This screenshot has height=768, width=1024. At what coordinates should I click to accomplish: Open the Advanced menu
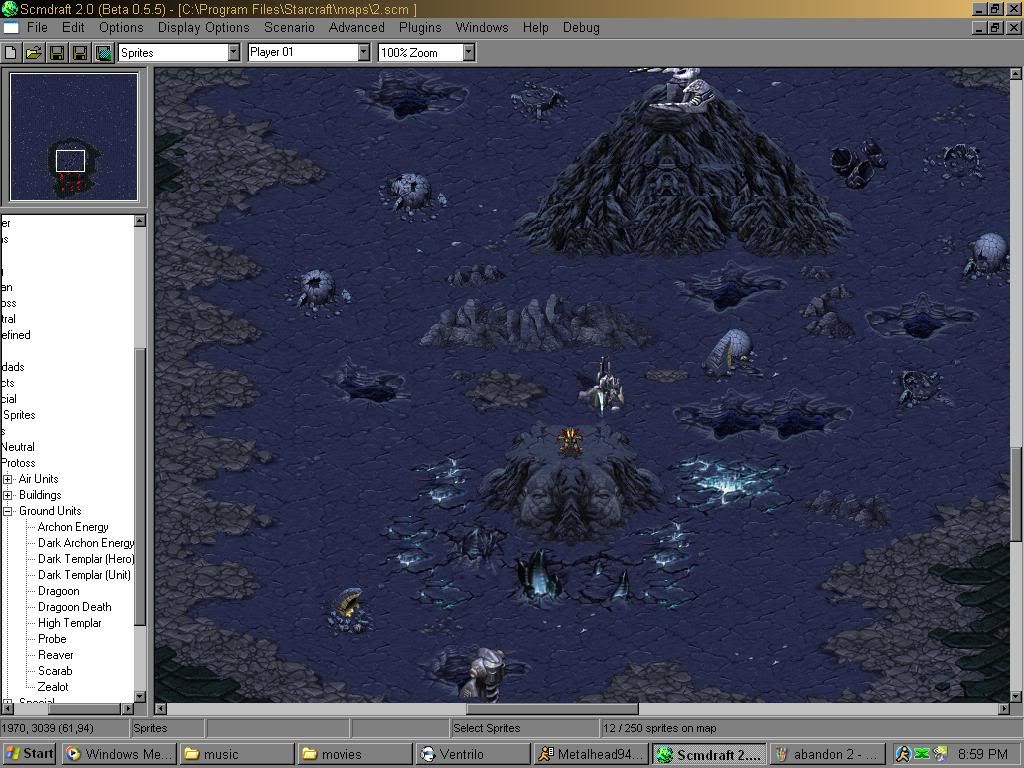357,27
